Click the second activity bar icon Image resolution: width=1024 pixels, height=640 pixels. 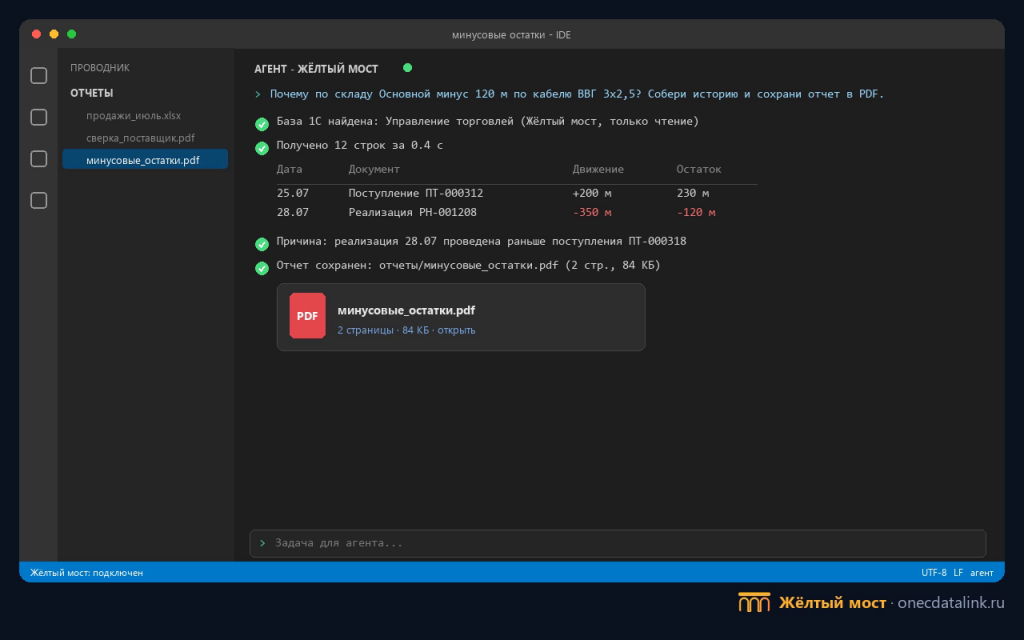pyautogui.click(x=39, y=118)
